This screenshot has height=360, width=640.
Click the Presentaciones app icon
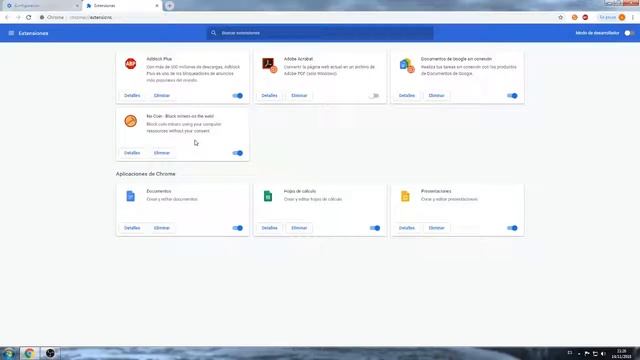coord(405,196)
